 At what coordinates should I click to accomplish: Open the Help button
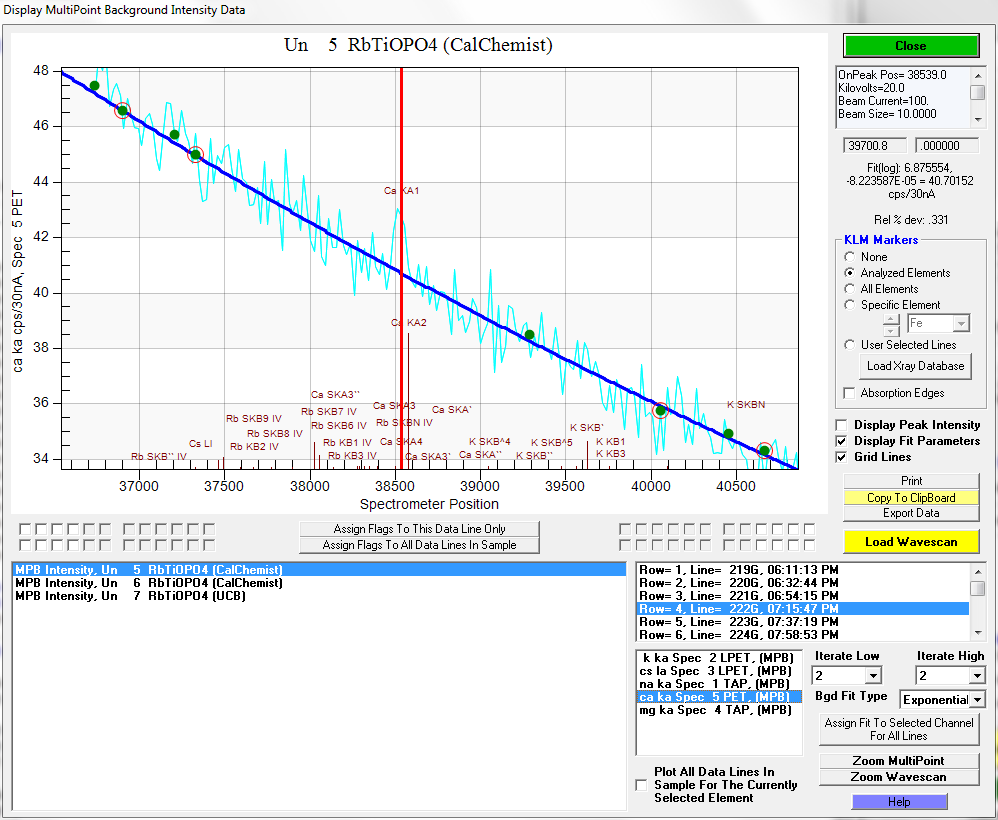(898, 802)
